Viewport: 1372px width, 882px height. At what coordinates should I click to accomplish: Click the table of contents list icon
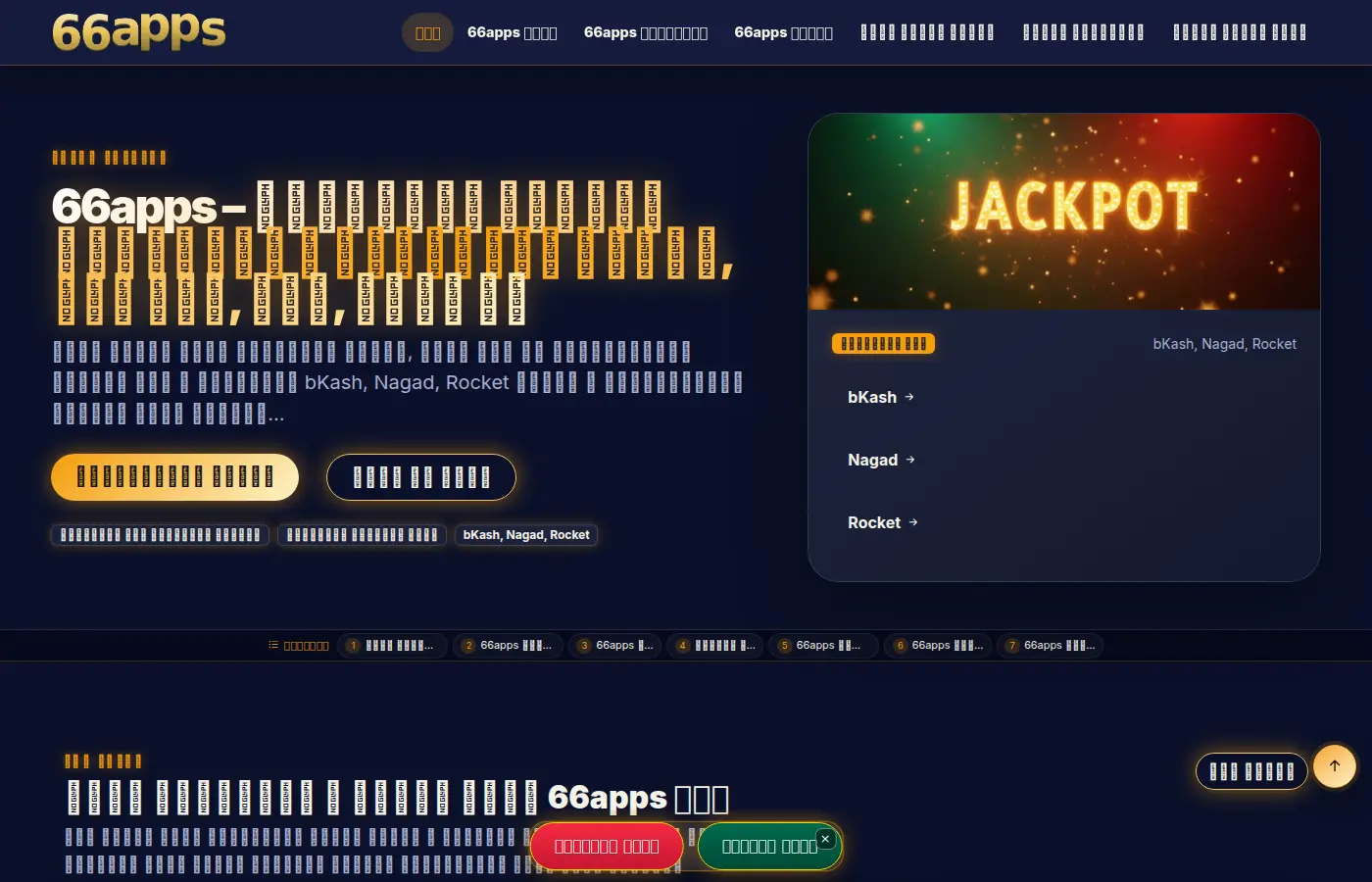coord(273,645)
